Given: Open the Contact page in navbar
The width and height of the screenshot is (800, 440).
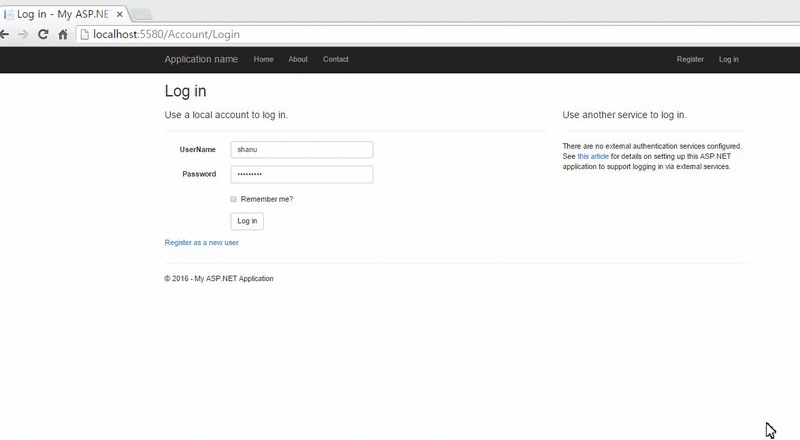Looking at the screenshot, I should 336,59.
